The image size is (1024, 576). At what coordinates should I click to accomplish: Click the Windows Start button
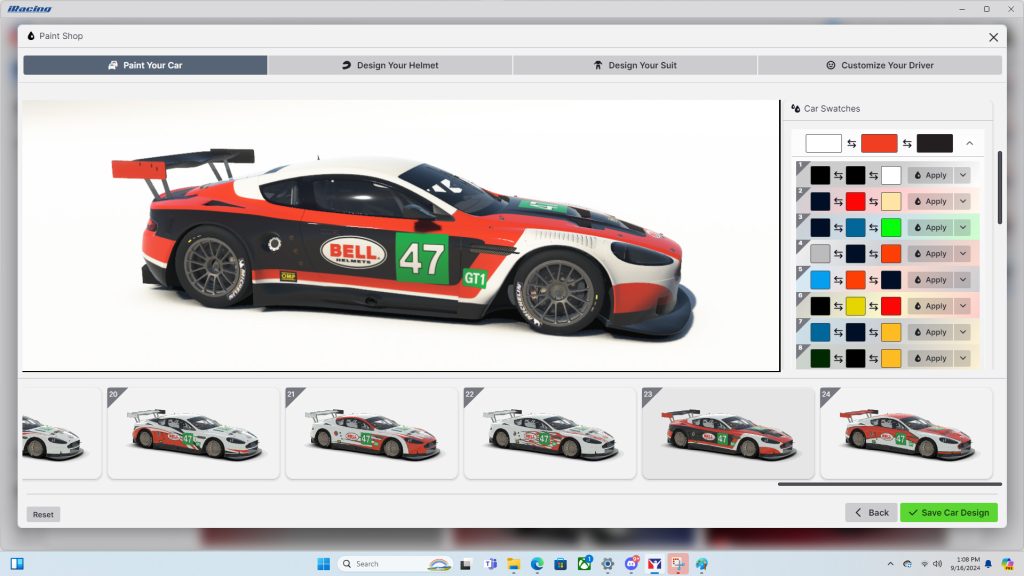321,563
